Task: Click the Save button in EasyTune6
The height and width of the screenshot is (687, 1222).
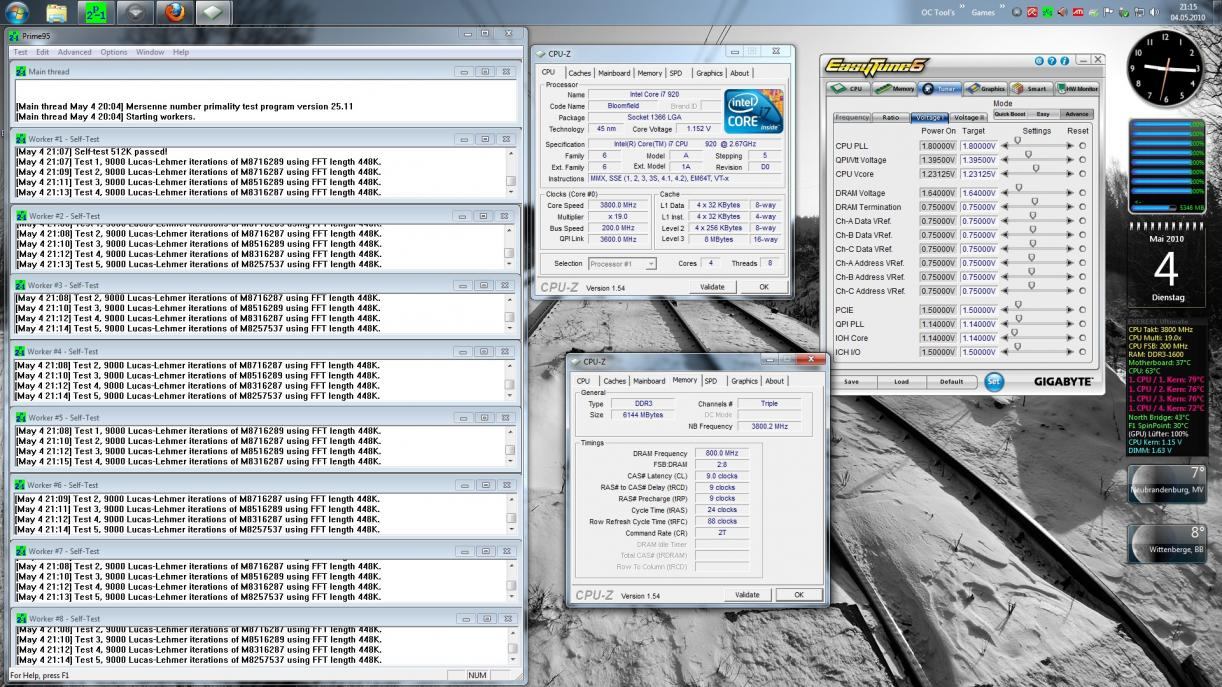Action: (851, 381)
